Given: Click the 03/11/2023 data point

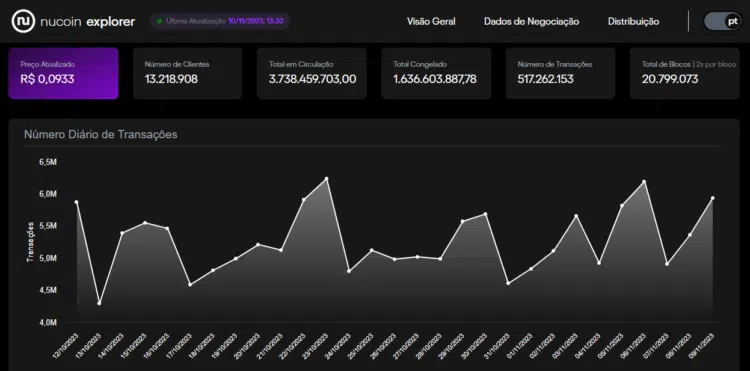Looking at the screenshot, I should (576, 216).
